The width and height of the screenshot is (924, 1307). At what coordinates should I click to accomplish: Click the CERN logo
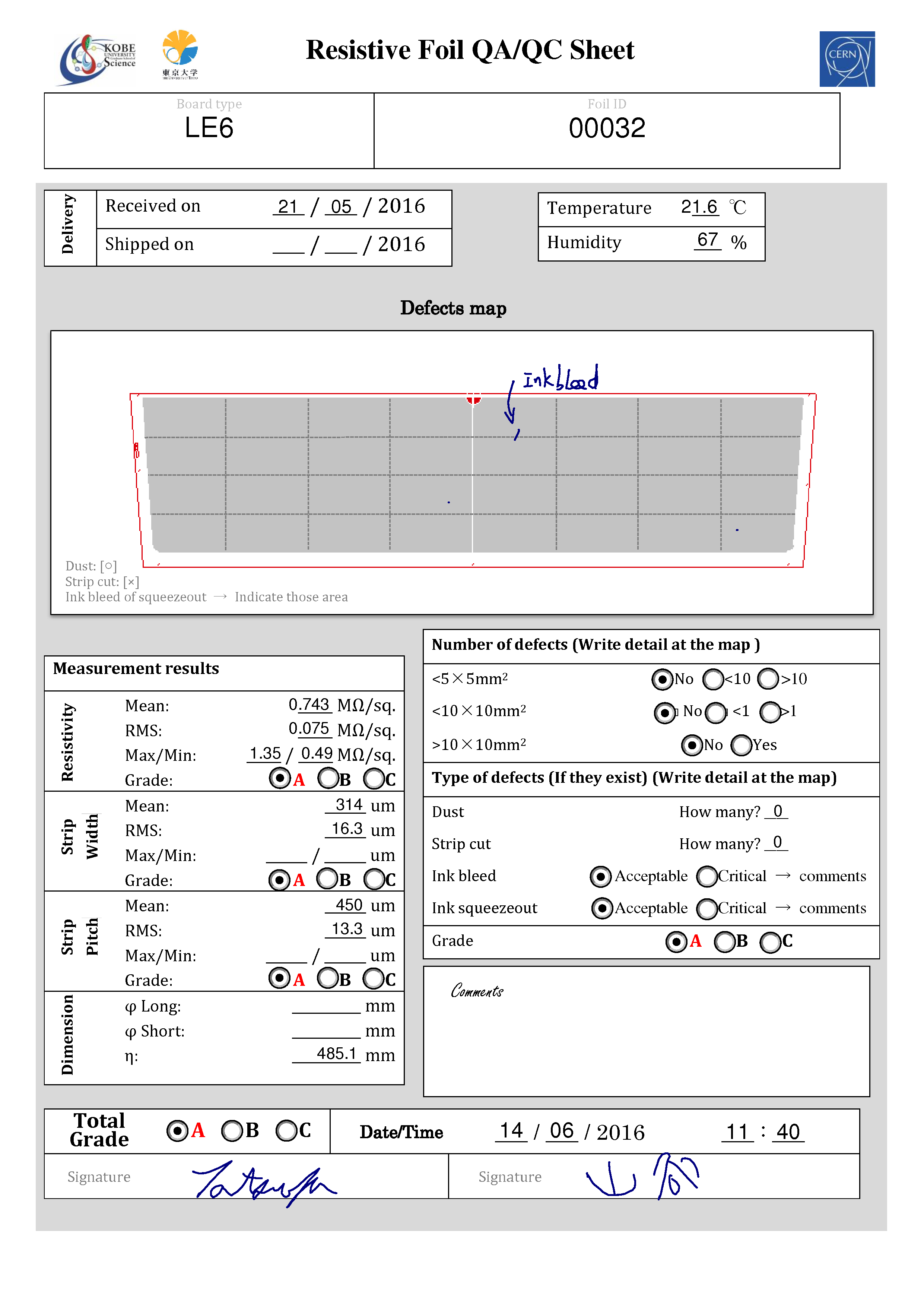pos(847,58)
